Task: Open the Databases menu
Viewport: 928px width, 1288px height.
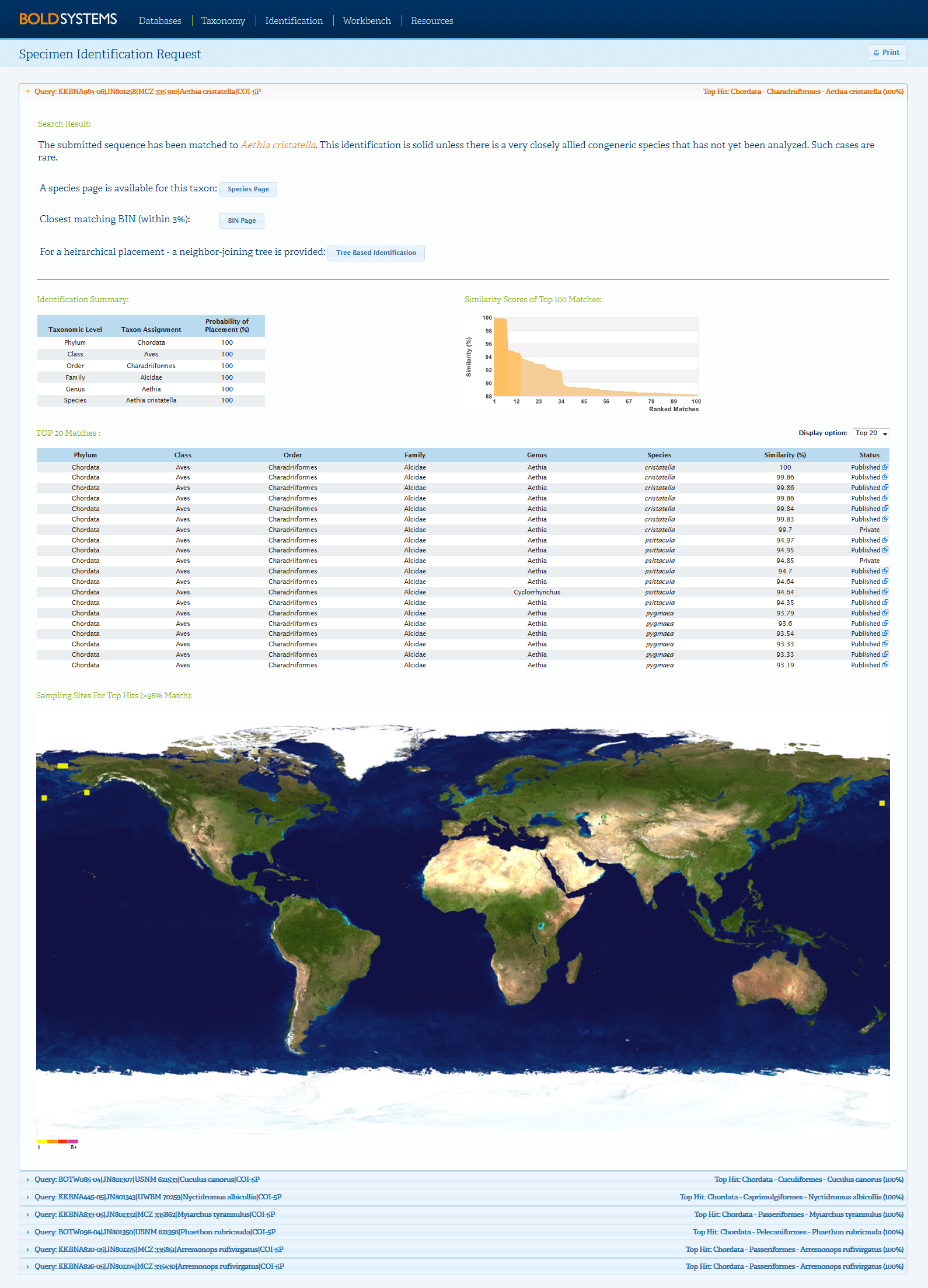Action: [x=160, y=20]
